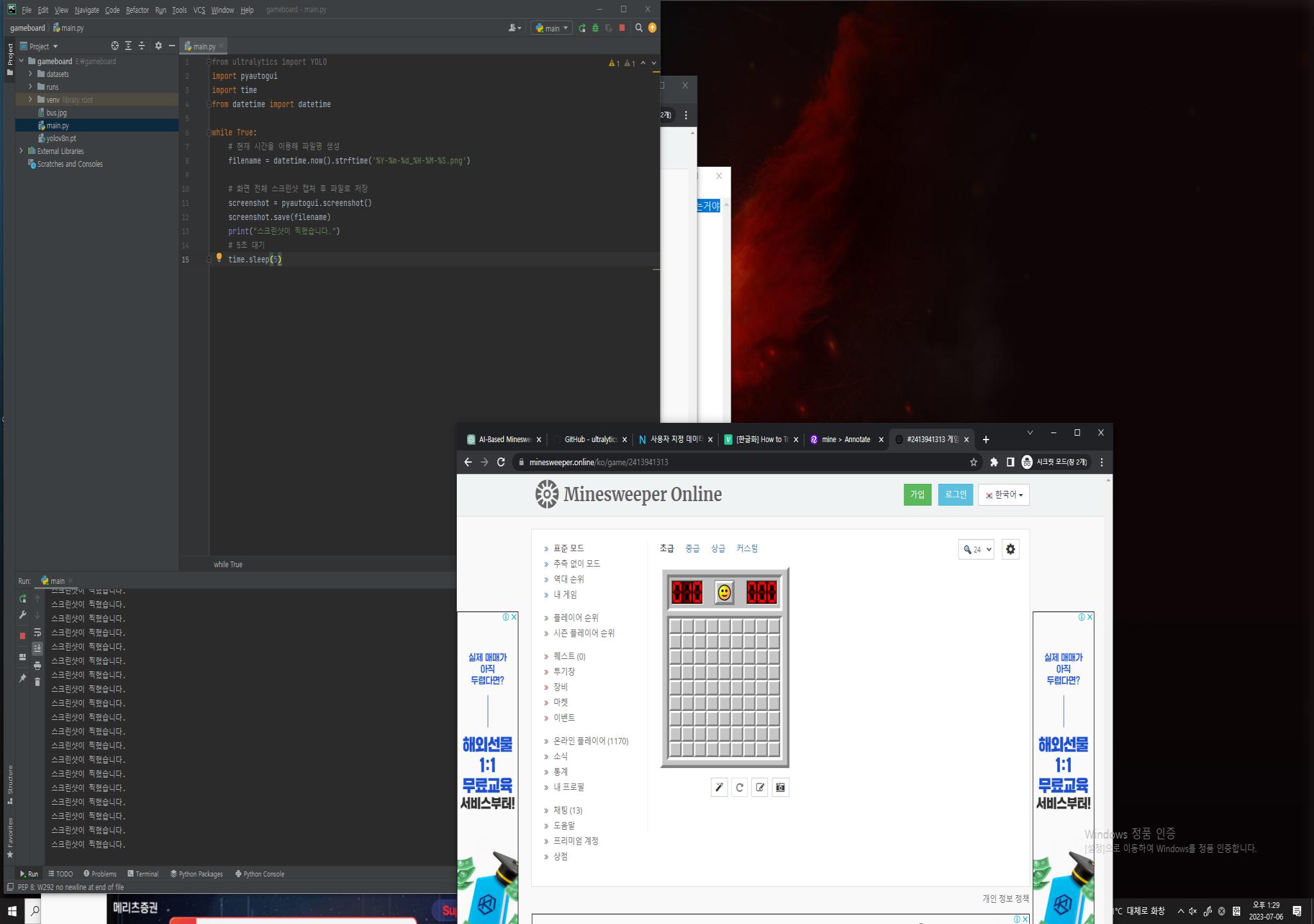Click Expand All icon in Project panel header

pyautogui.click(x=128, y=46)
